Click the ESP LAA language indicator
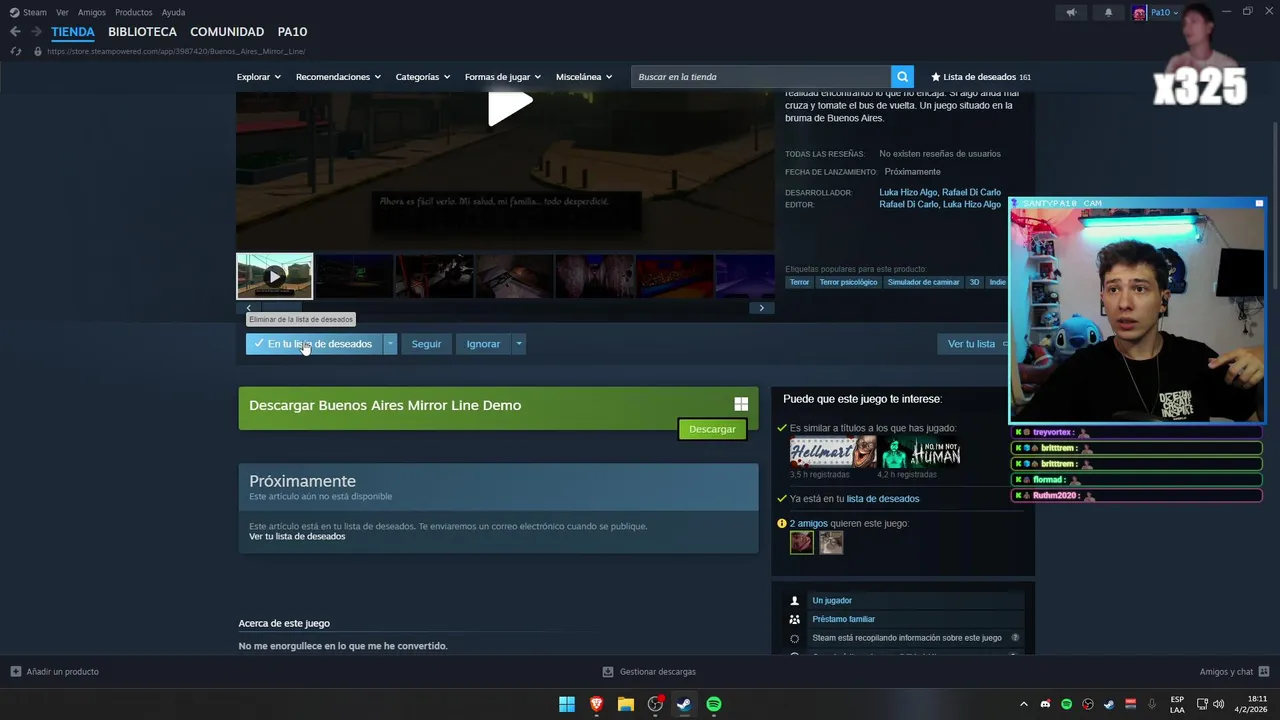The height and width of the screenshot is (720, 1280). 1177,704
